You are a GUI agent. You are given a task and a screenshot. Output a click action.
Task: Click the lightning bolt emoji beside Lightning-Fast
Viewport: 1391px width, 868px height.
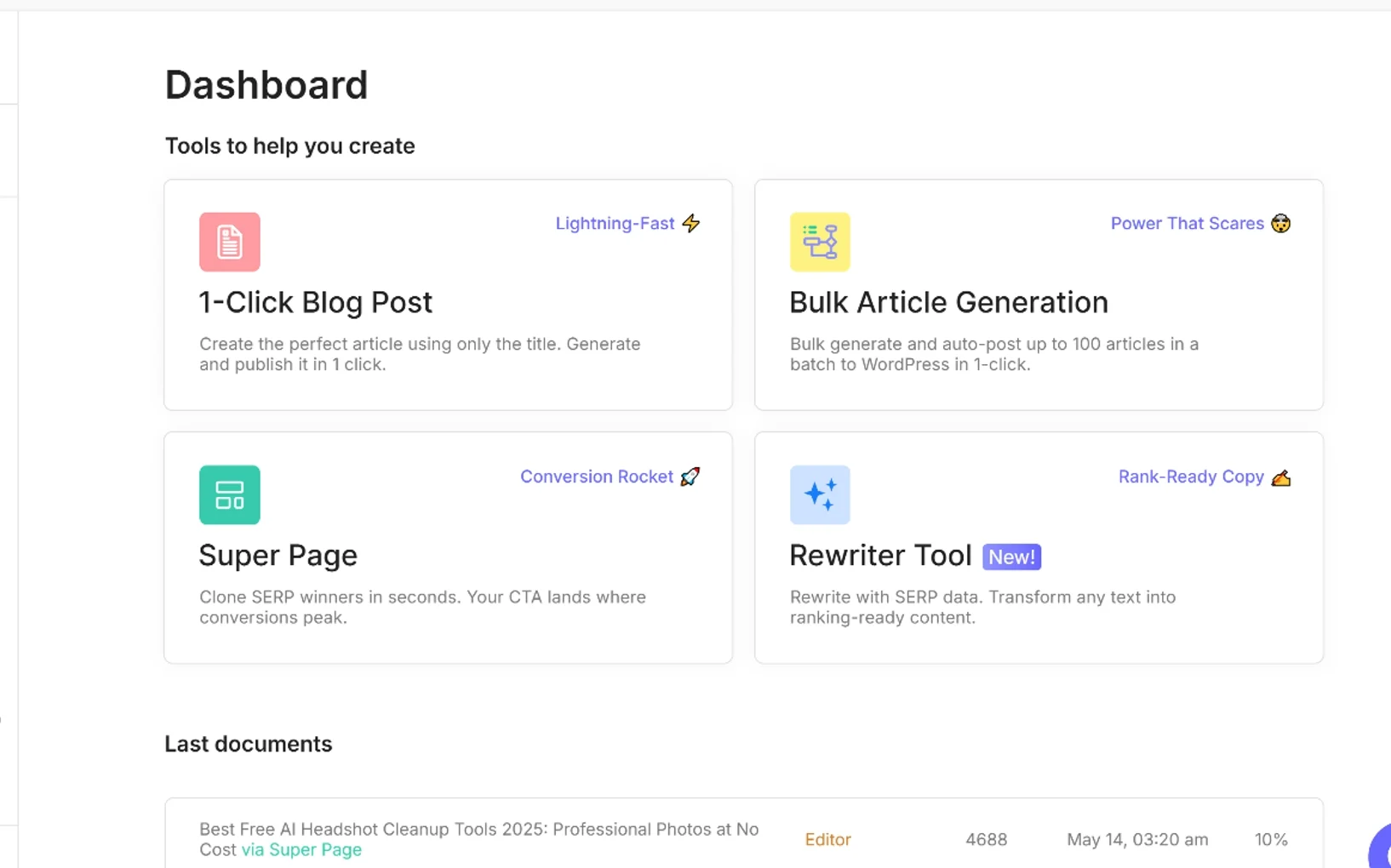691,223
